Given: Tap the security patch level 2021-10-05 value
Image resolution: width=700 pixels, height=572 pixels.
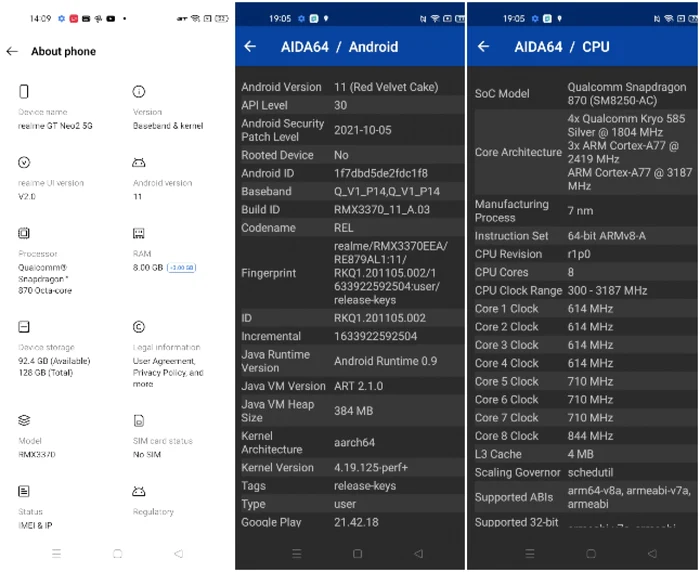Looking at the screenshot, I should (362, 130).
